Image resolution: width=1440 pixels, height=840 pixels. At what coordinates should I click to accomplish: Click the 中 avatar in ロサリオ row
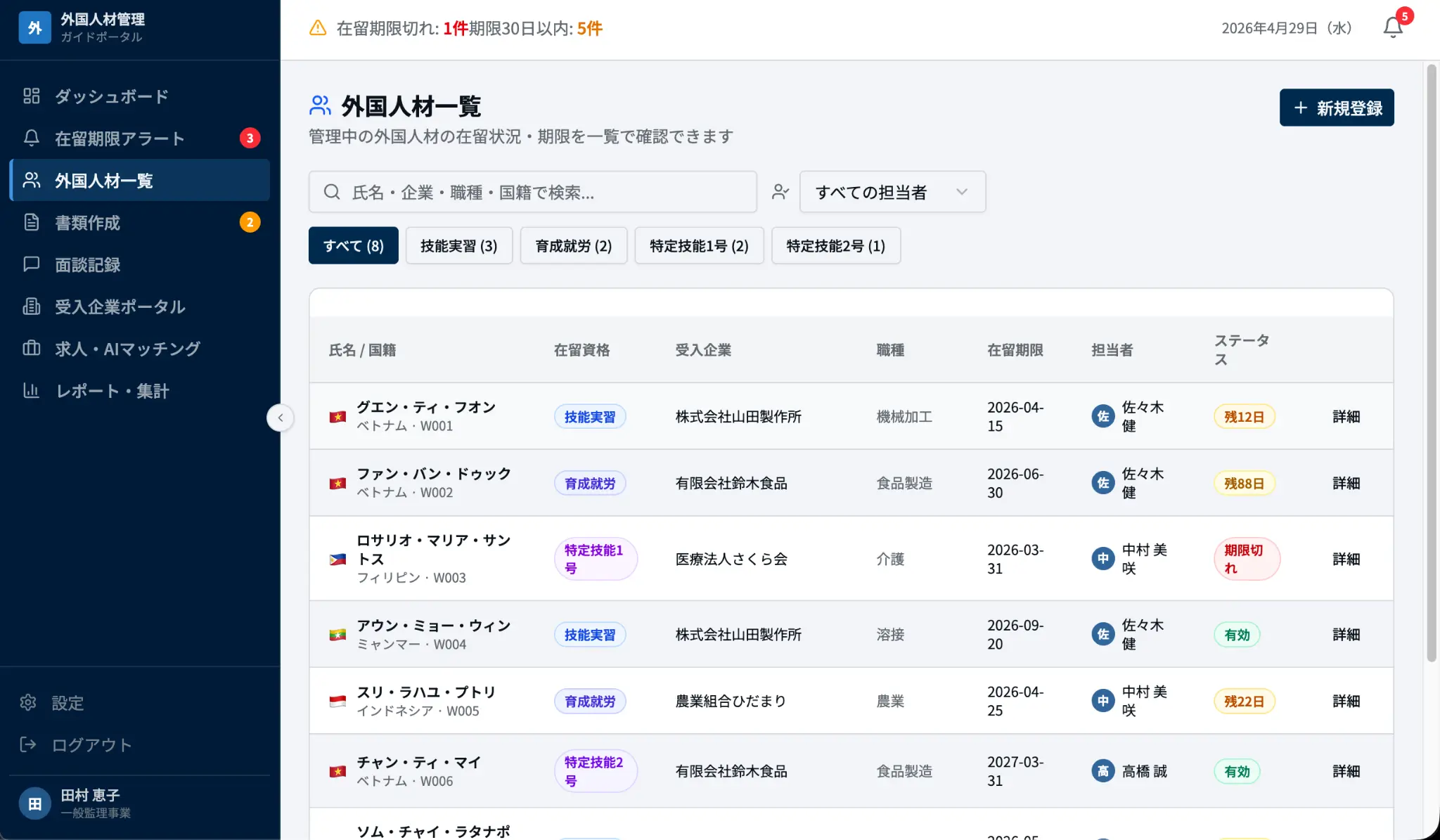coord(1103,559)
